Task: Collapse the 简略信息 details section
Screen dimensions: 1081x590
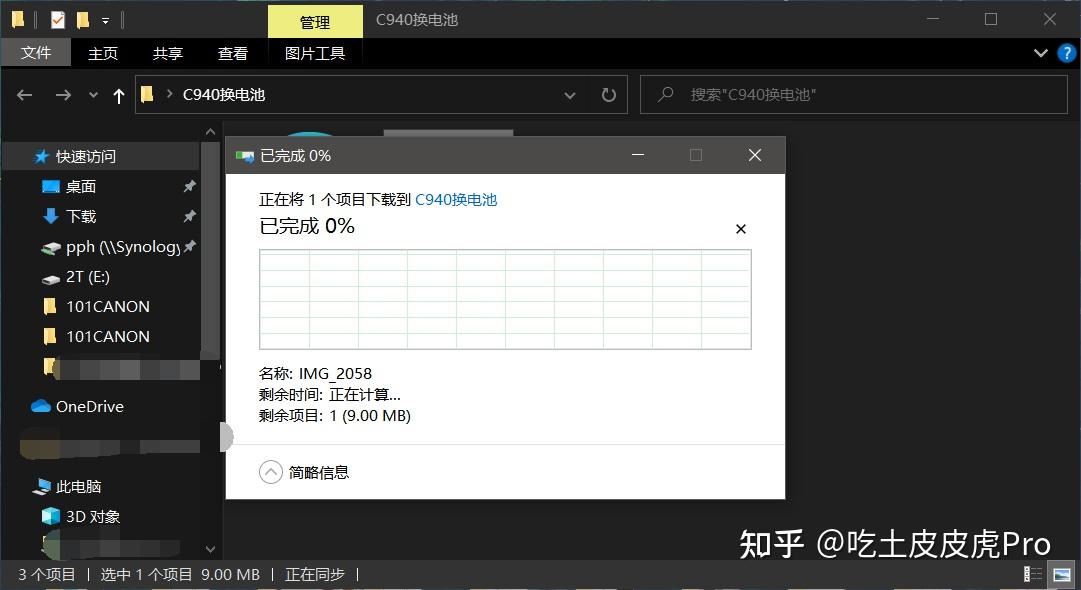Action: pyautogui.click(x=270, y=471)
